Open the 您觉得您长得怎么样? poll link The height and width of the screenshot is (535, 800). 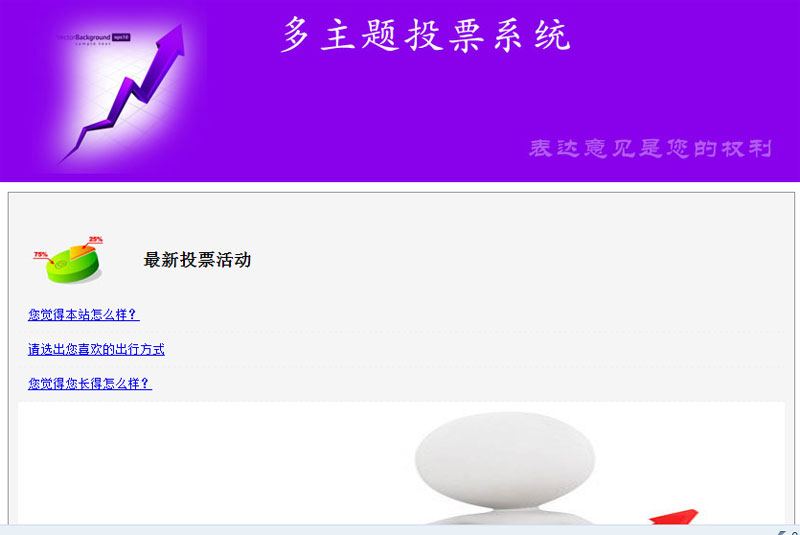[x=90, y=384]
